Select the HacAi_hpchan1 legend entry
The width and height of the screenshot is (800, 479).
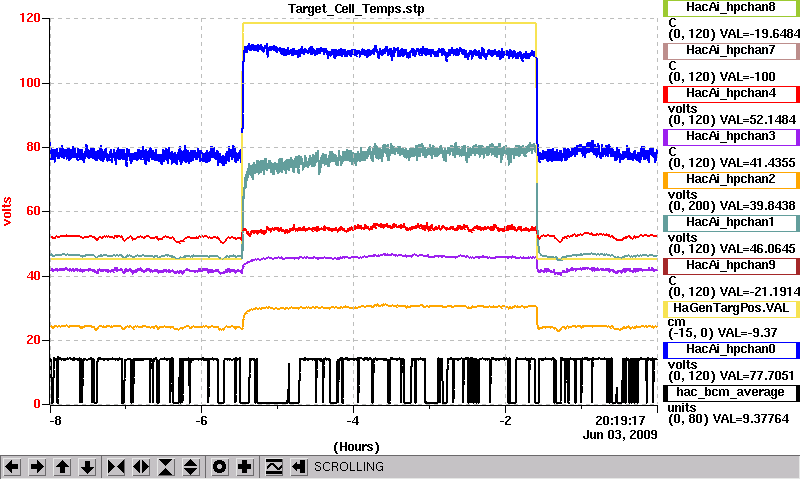[731, 223]
